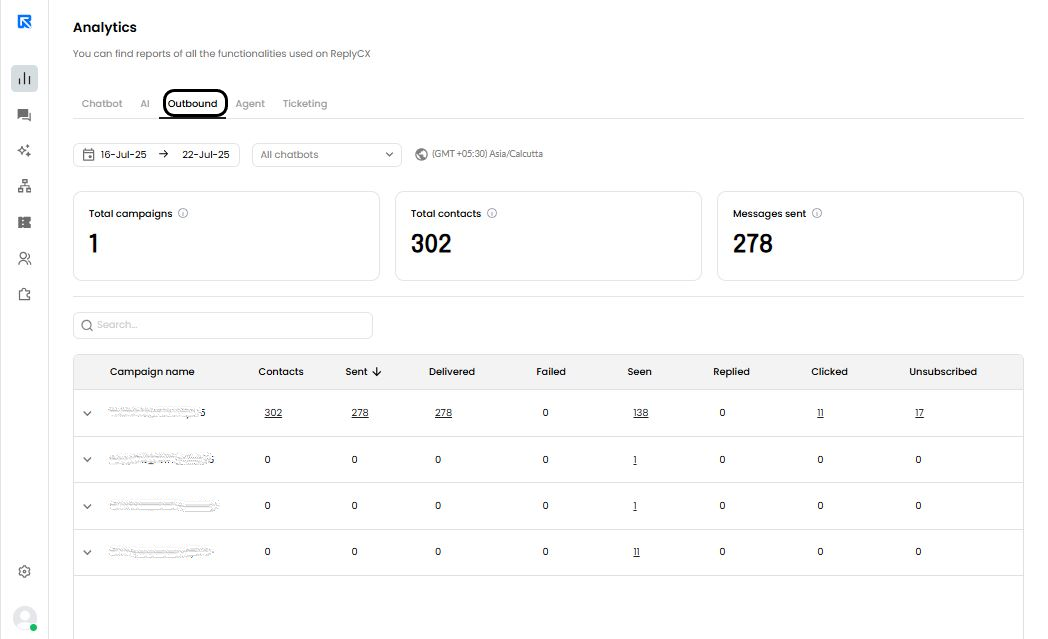The height and width of the screenshot is (639, 1048).
Task: Click the (GMT +05:30) Asia/Calcutta timezone text
Action: (x=487, y=154)
